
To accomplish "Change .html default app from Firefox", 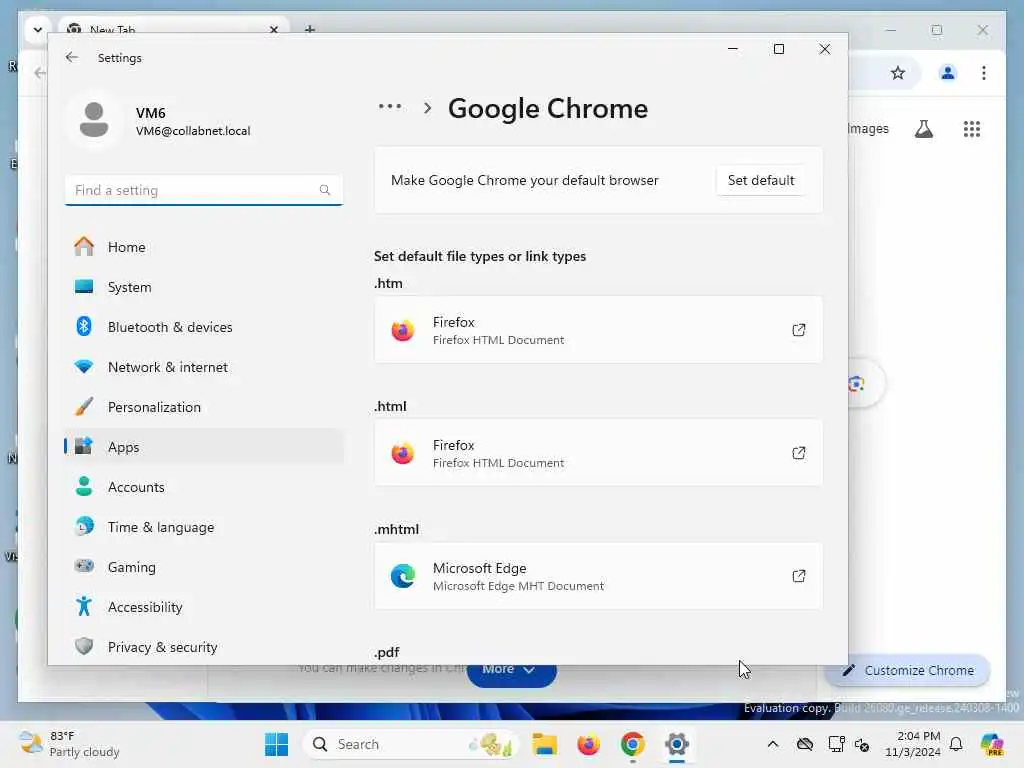I will point(598,453).
